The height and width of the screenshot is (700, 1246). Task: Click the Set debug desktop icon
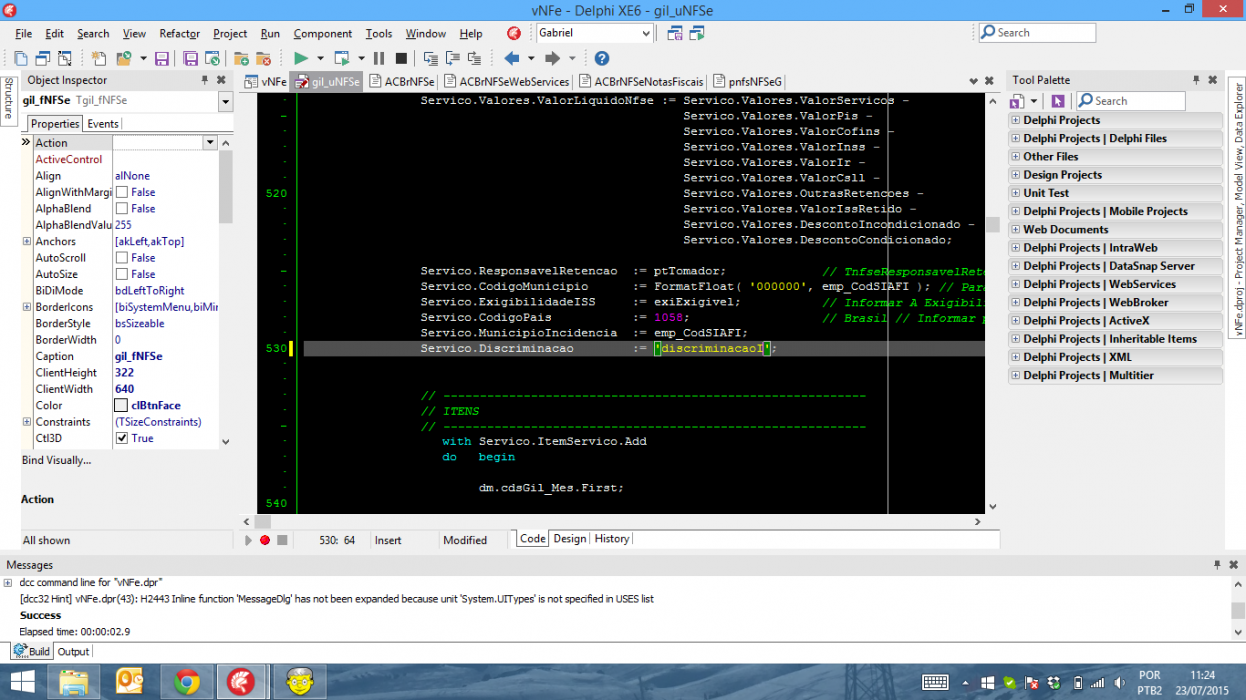point(697,33)
